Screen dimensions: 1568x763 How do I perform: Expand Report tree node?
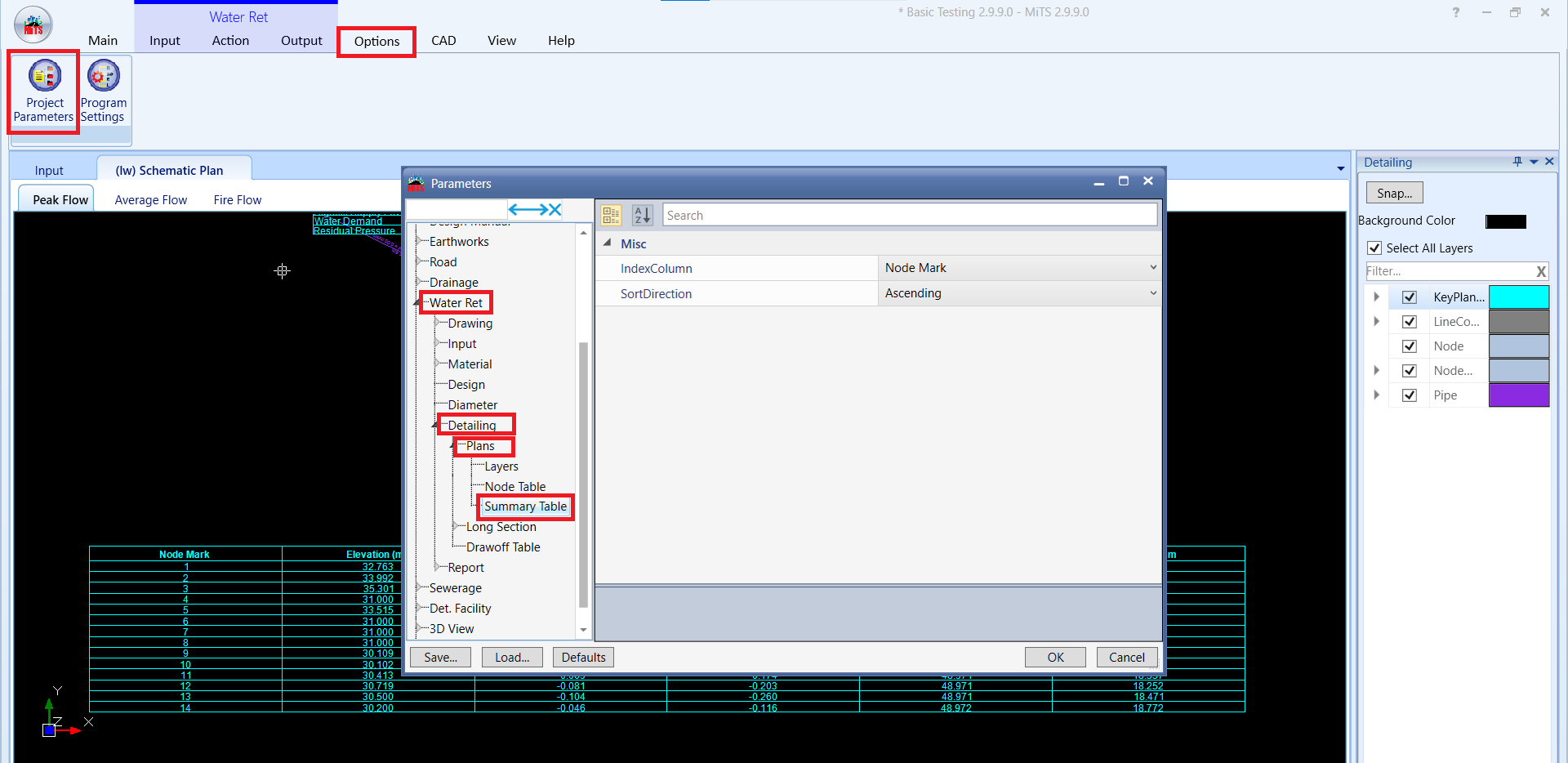pyautogui.click(x=438, y=567)
